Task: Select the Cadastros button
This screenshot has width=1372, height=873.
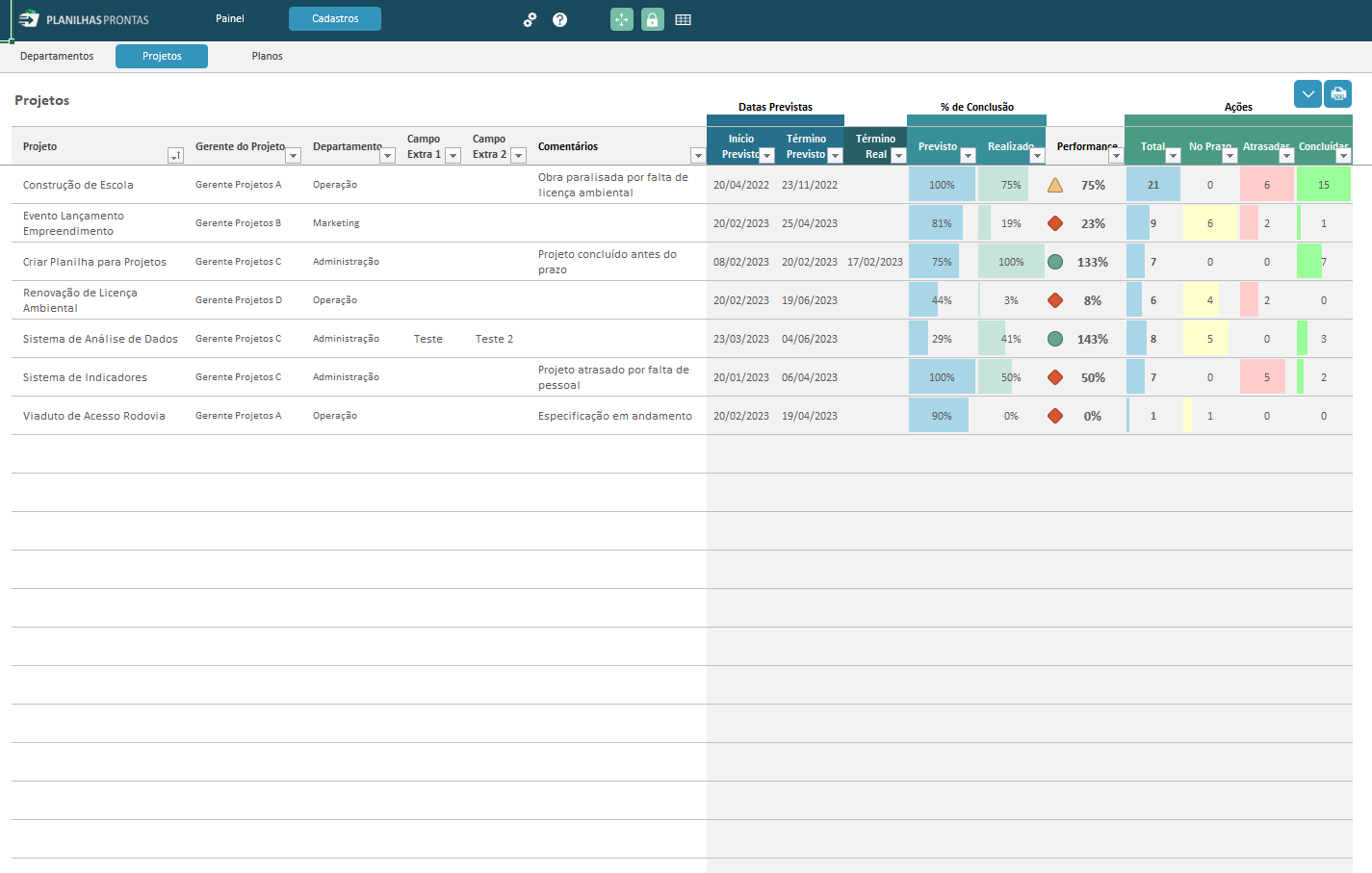Action: (335, 18)
